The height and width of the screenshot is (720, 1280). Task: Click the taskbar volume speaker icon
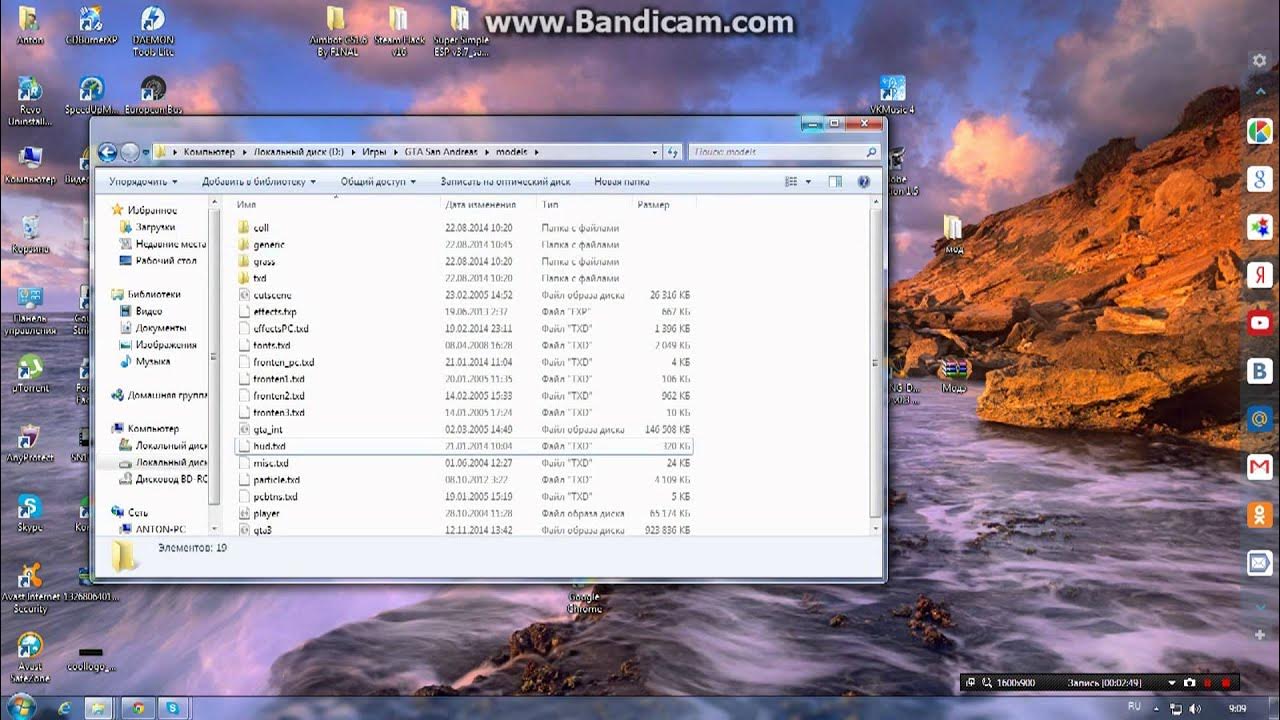tap(1194, 708)
